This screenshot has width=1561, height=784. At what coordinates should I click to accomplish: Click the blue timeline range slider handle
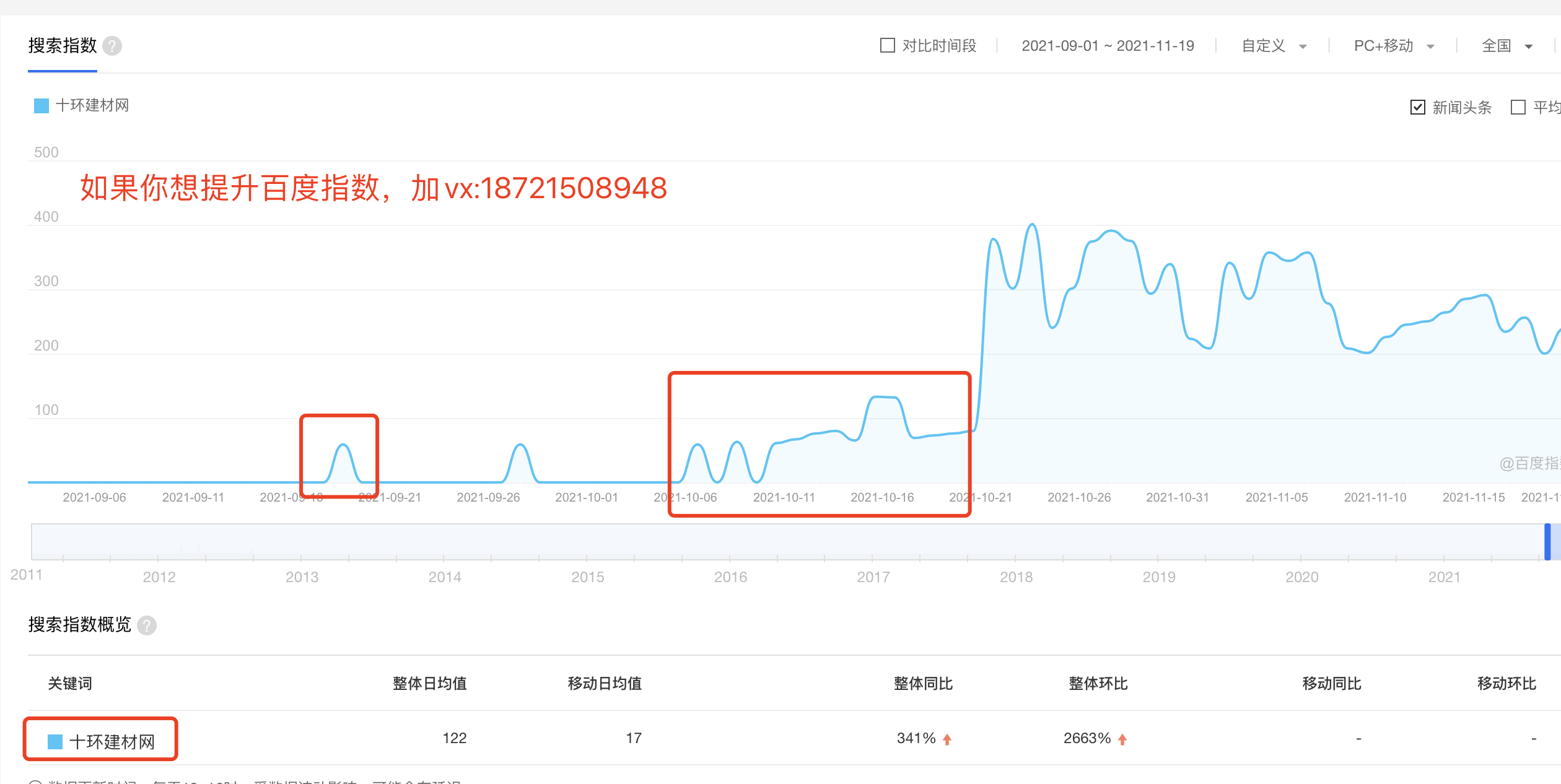[x=1547, y=542]
